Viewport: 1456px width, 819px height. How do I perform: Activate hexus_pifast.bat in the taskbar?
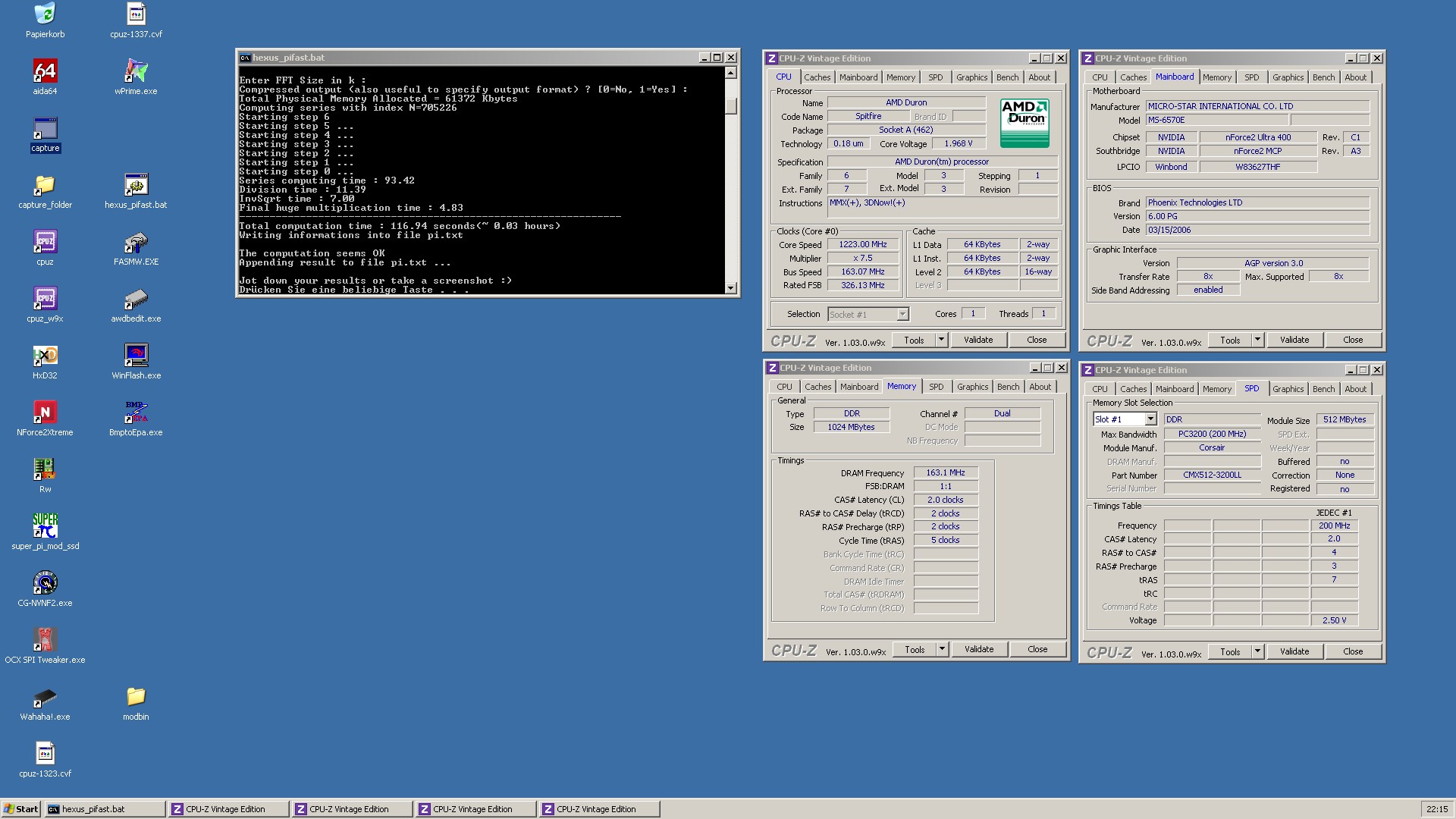pyautogui.click(x=105, y=809)
